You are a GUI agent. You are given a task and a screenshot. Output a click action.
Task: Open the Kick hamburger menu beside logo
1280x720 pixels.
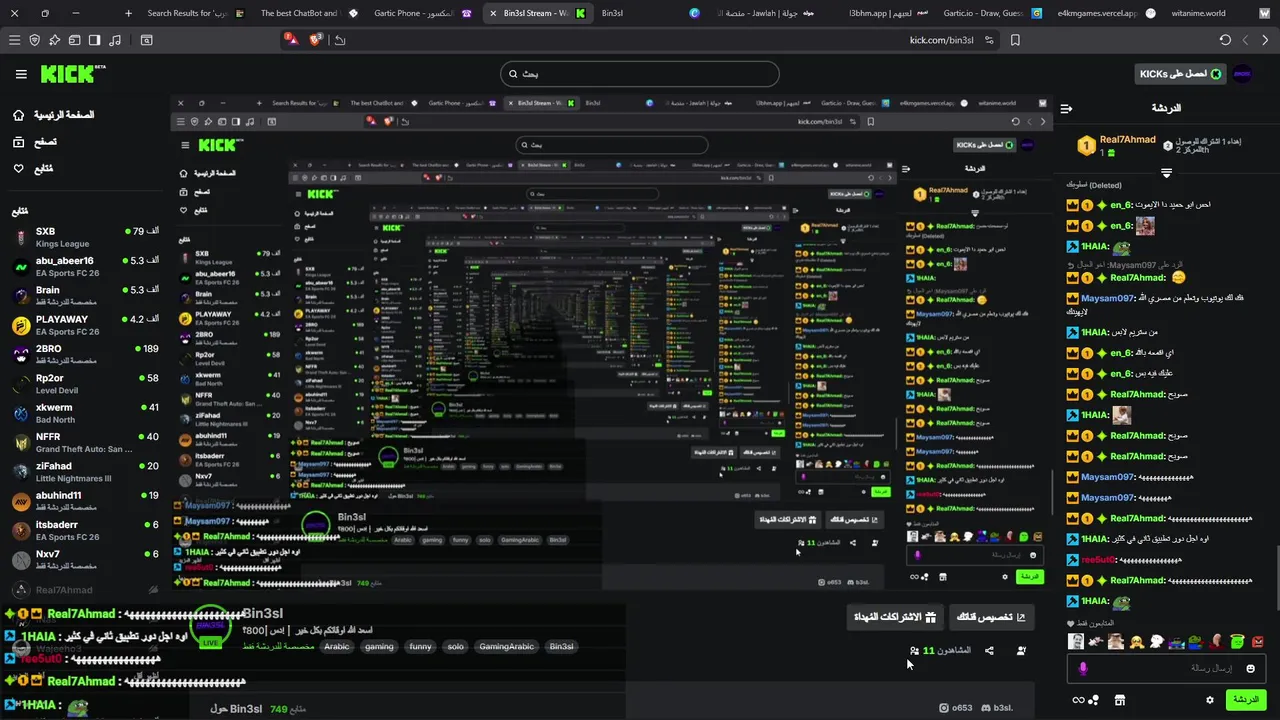coord(21,74)
